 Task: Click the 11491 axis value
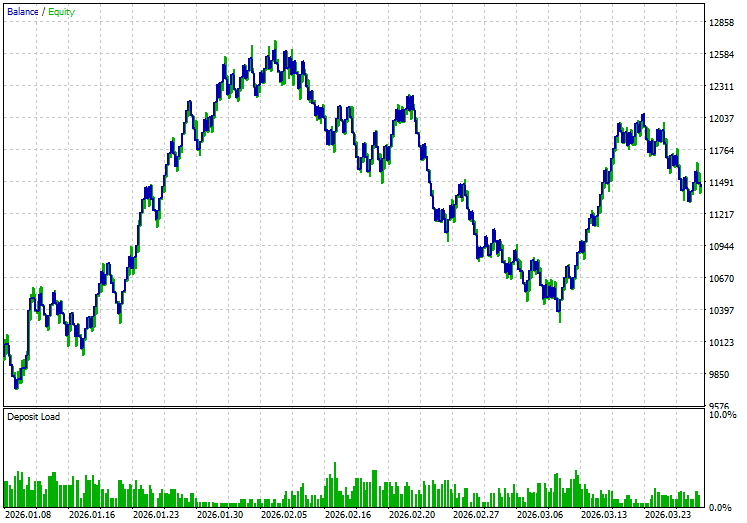point(721,182)
